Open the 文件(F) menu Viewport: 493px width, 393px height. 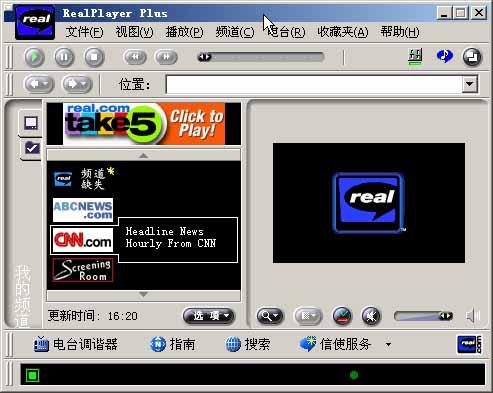click(84, 32)
